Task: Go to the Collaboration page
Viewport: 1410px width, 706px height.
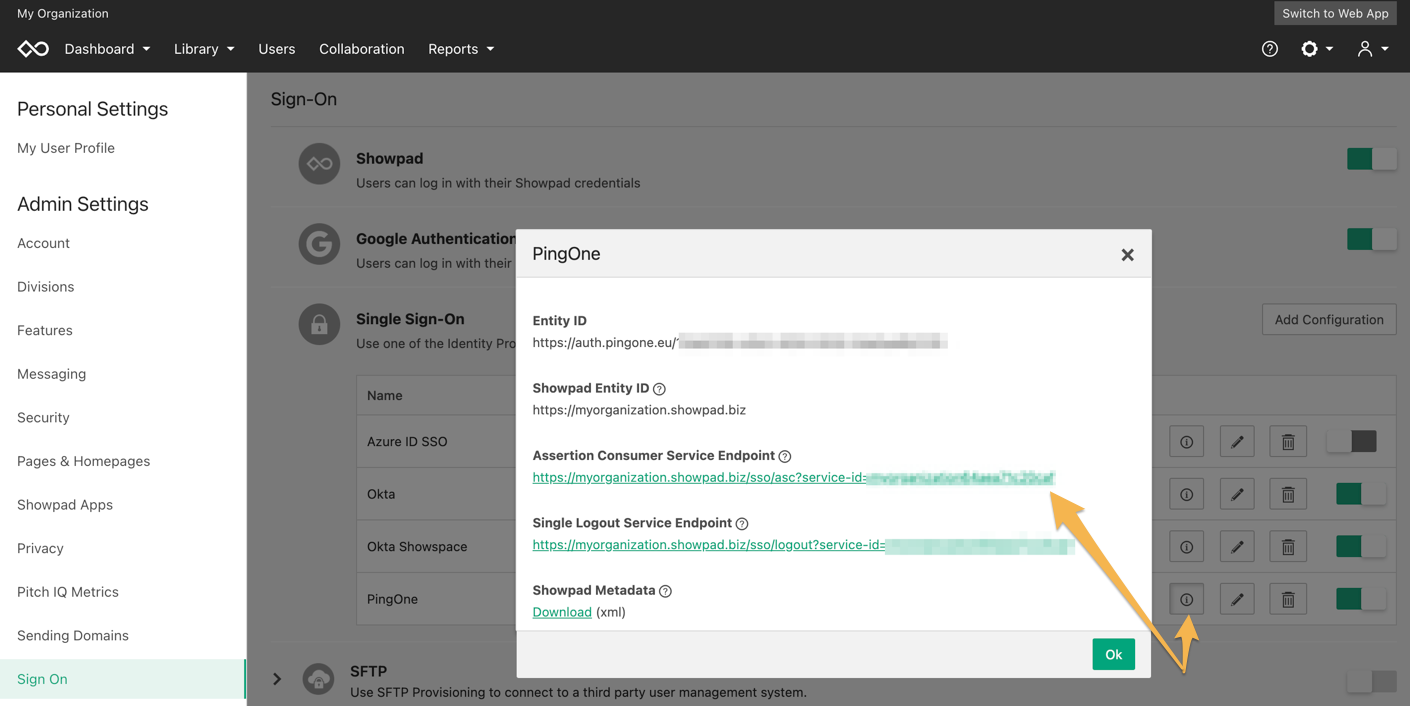Action: pos(362,49)
